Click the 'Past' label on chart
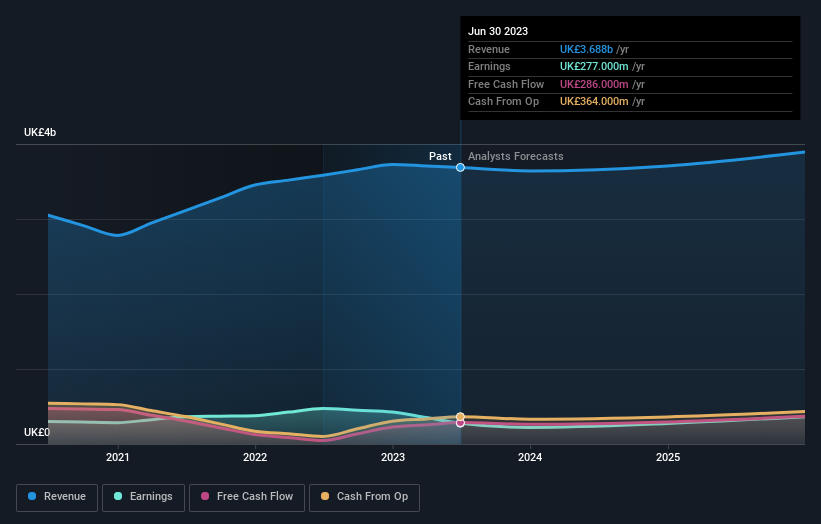This screenshot has width=821, height=524. [x=440, y=157]
